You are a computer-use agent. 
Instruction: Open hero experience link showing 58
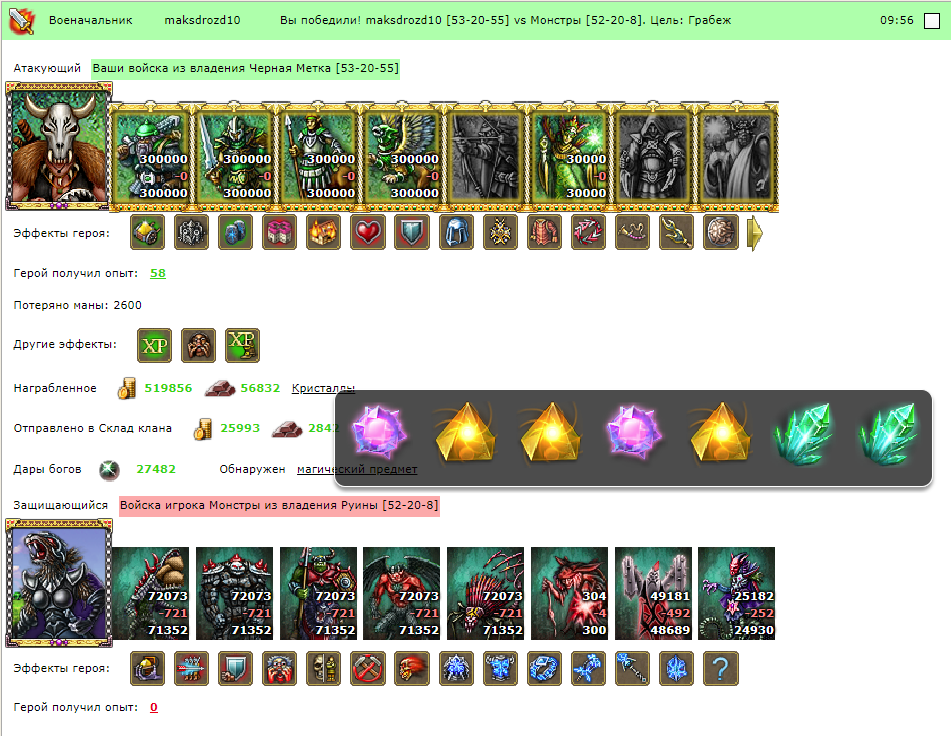(x=158, y=273)
